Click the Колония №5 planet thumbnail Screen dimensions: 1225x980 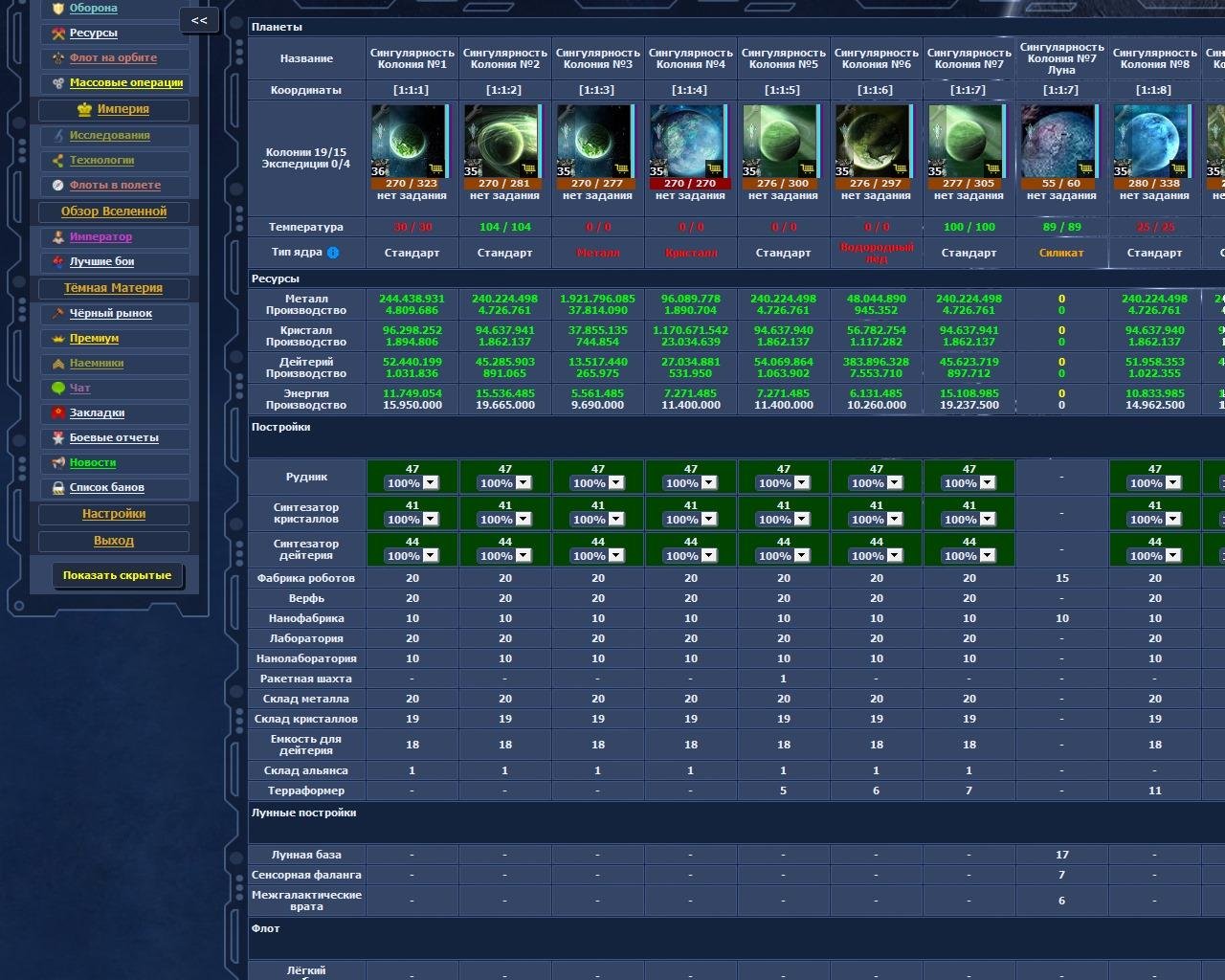[781, 141]
